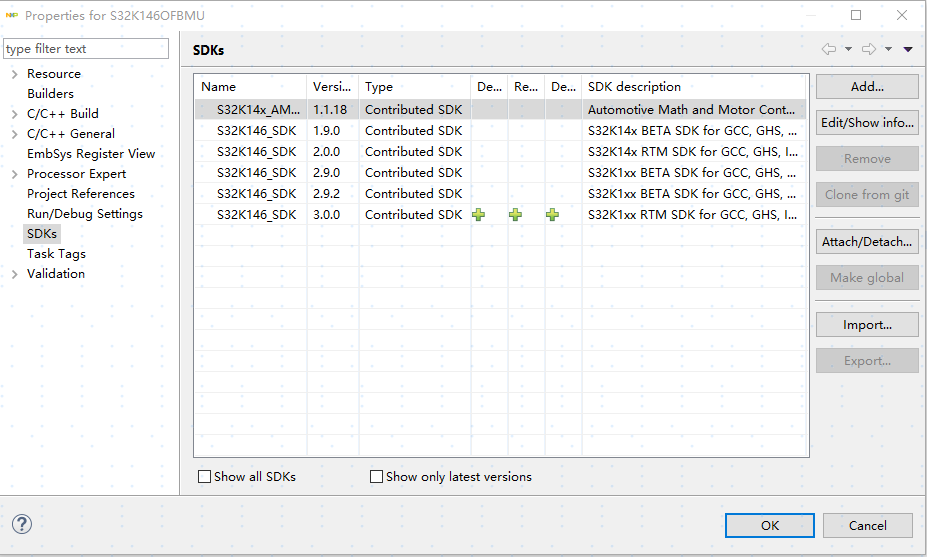This screenshot has height=557, width=927.
Task: Click the Cancel button
Action: tap(867, 526)
